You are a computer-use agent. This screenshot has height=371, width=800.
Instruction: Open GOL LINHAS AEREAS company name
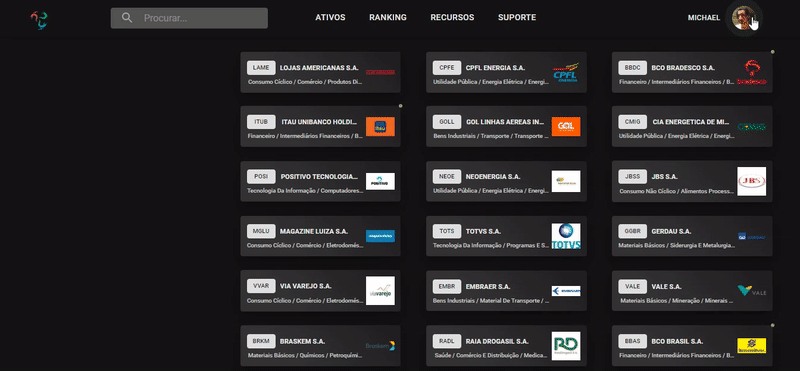505,122
